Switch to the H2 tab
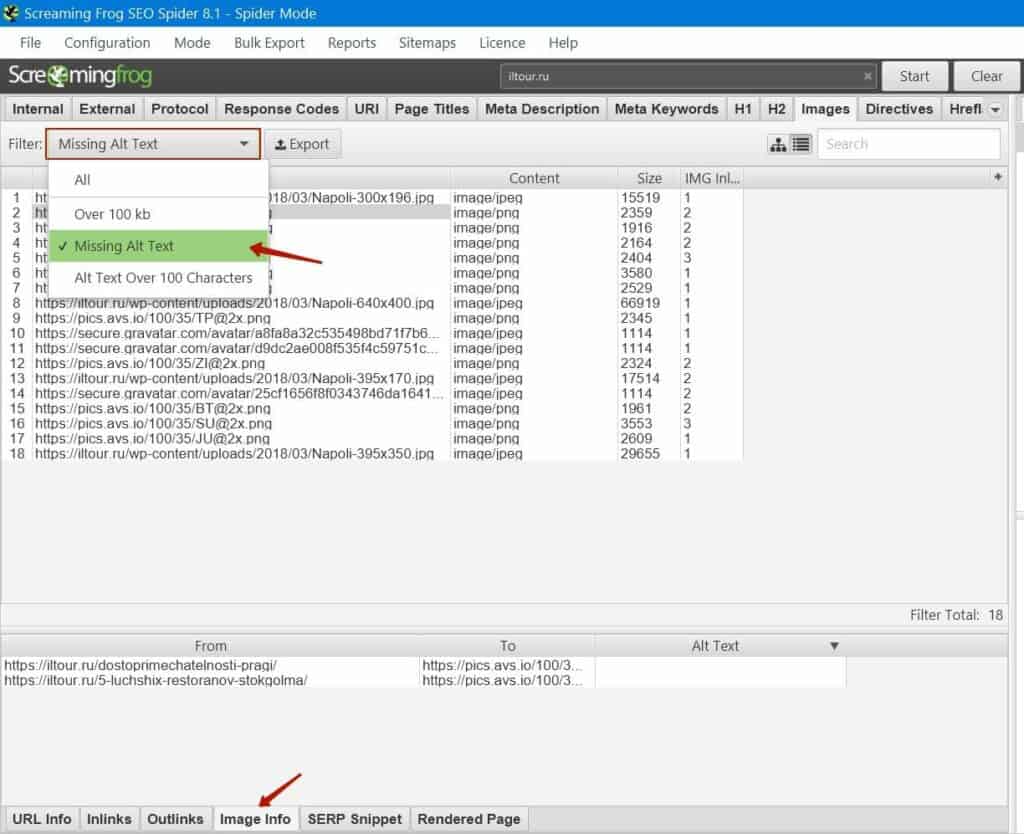The height and width of the screenshot is (834, 1024). click(776, 109)
